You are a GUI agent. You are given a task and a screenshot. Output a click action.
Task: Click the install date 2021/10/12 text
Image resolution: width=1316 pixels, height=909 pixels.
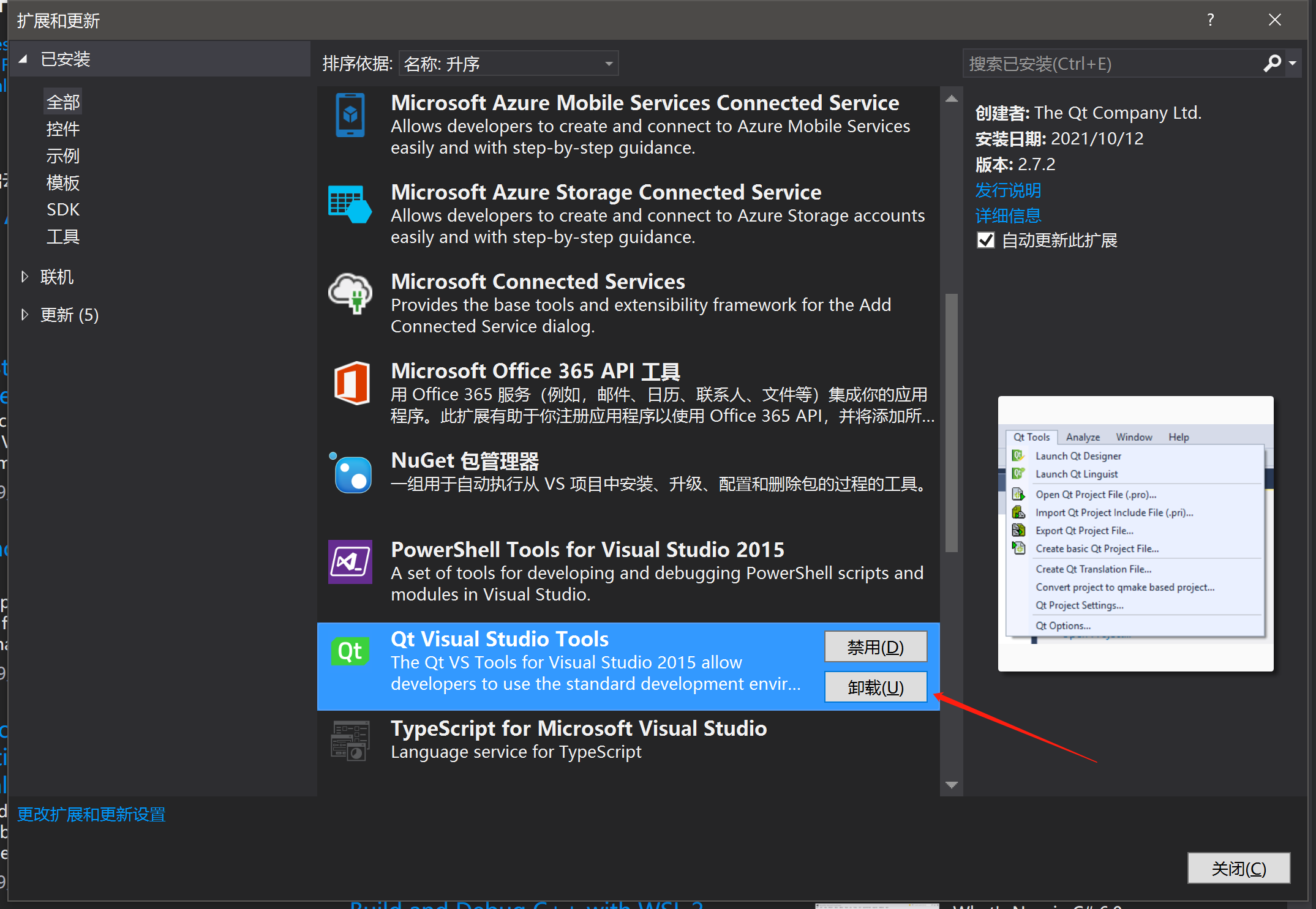click(1097, 138)
